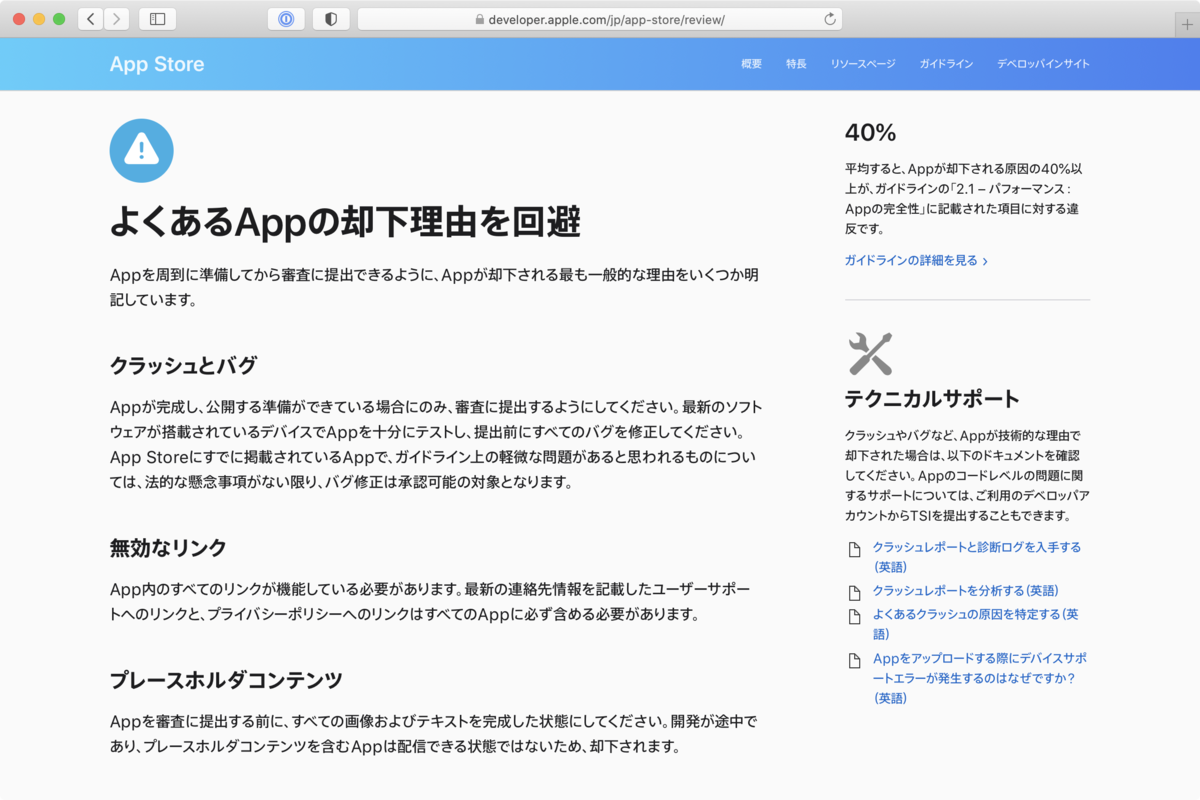The width and height of the screenshot is (1200, 800).
Task: Click the クラッシュとバグ heading
Action: click(183, 365)
